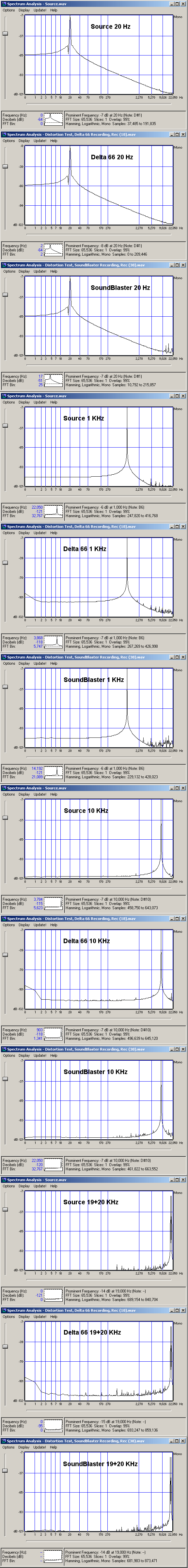188x1568 pixels.
Task: Click the app icon of the SoundBlaster 10 KHz window
Action: (x=4, y=1049)
